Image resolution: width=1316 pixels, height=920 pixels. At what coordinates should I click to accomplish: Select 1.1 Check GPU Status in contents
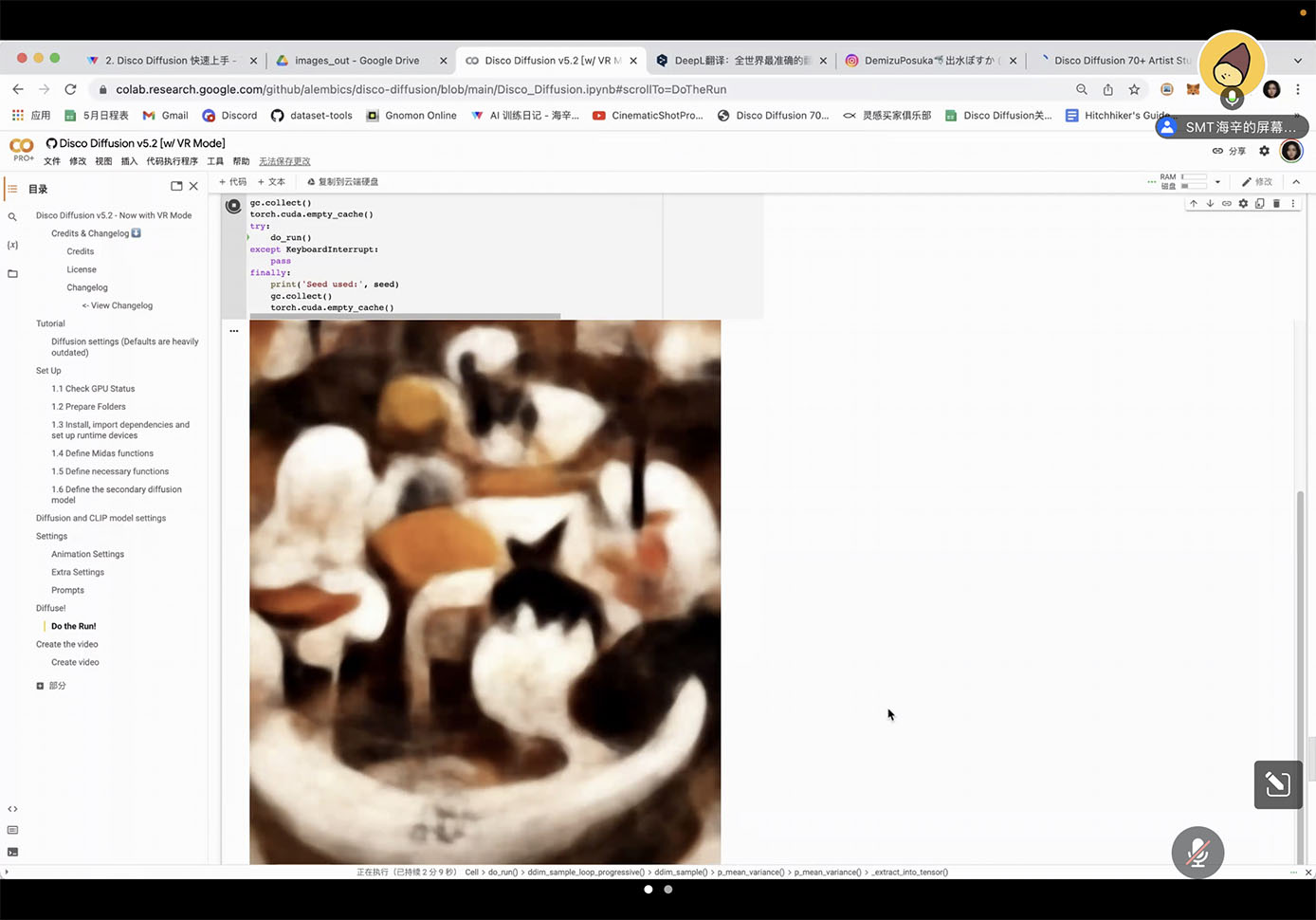[93, 389]
